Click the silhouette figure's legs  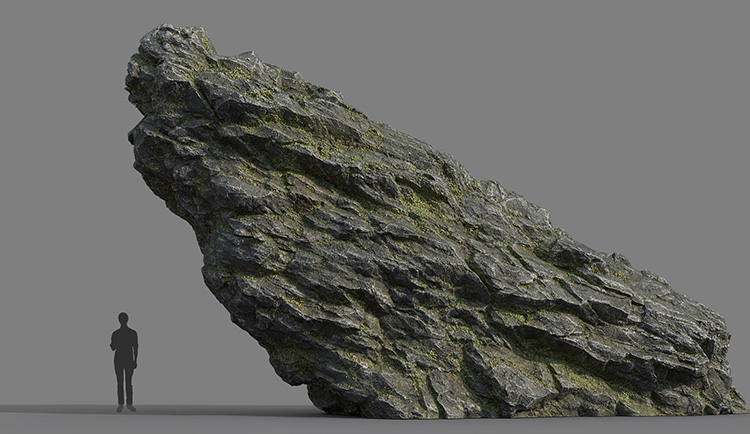coord(124,382)
